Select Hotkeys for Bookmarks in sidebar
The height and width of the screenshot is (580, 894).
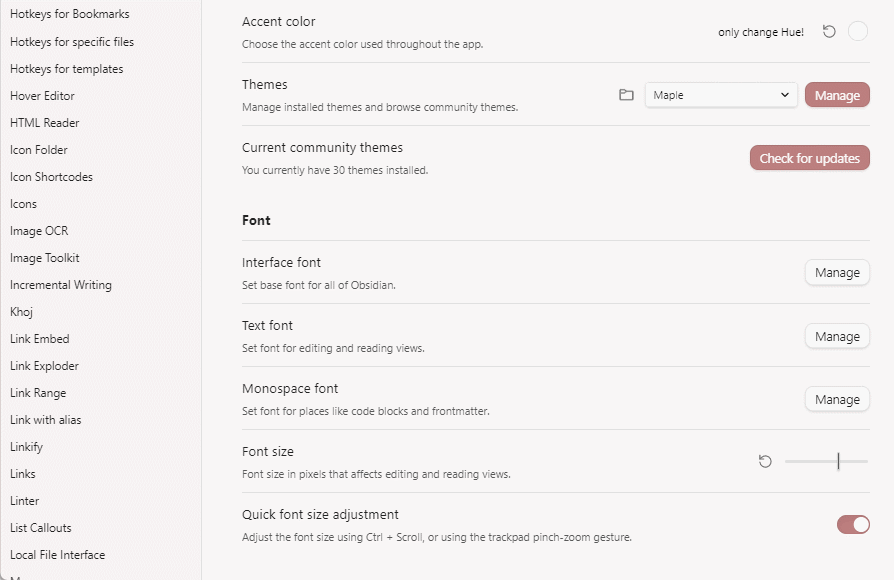point(70,14)
